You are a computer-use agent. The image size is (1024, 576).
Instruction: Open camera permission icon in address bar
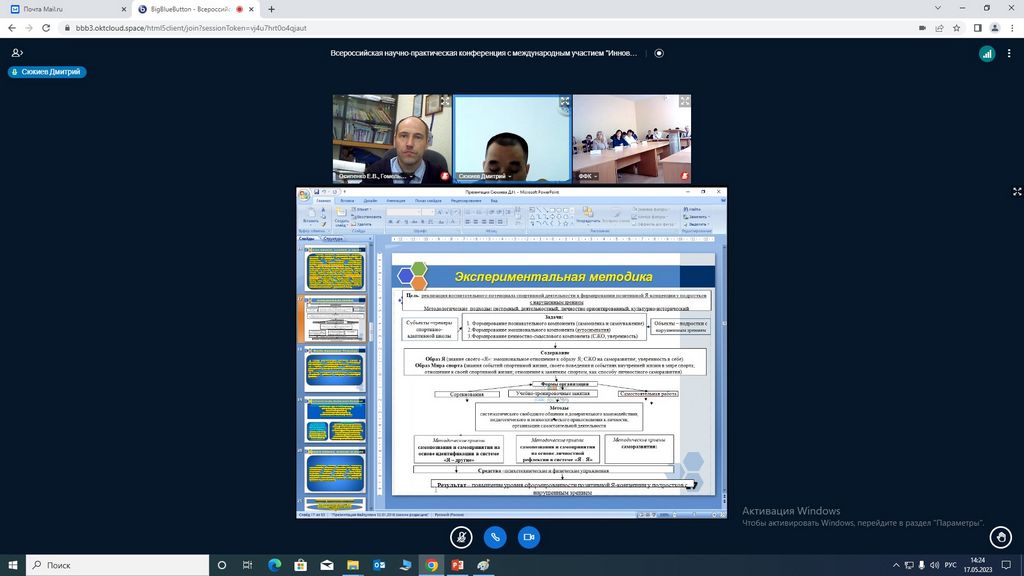pos(922,28)
